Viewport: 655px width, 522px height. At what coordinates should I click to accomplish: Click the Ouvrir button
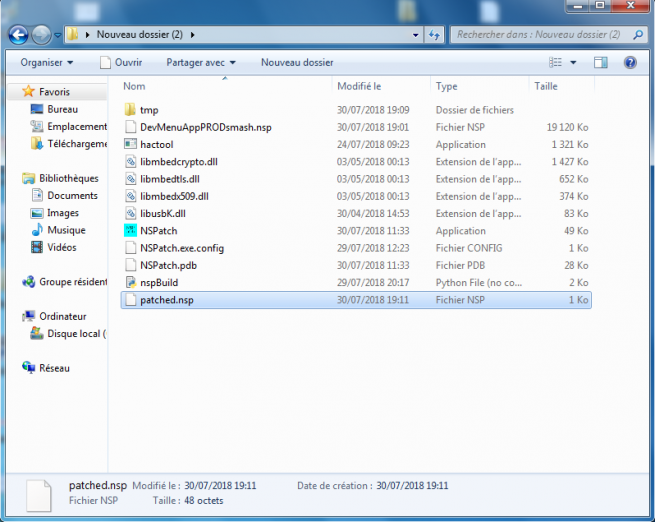click(121, 63)
